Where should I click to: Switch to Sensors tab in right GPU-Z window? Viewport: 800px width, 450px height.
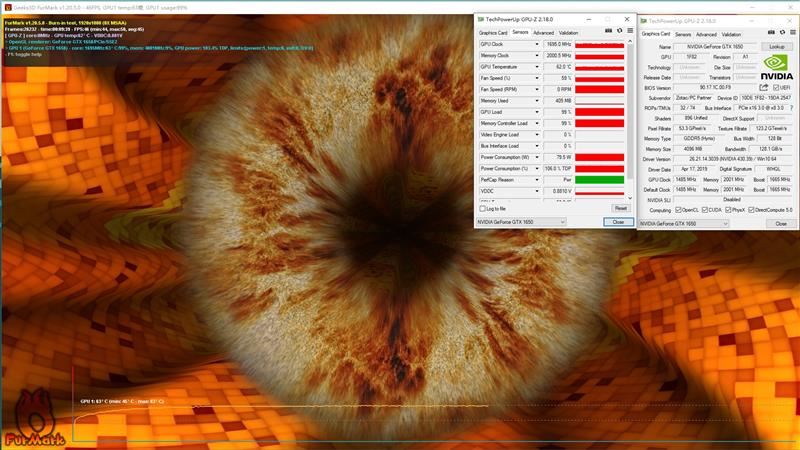683,35
